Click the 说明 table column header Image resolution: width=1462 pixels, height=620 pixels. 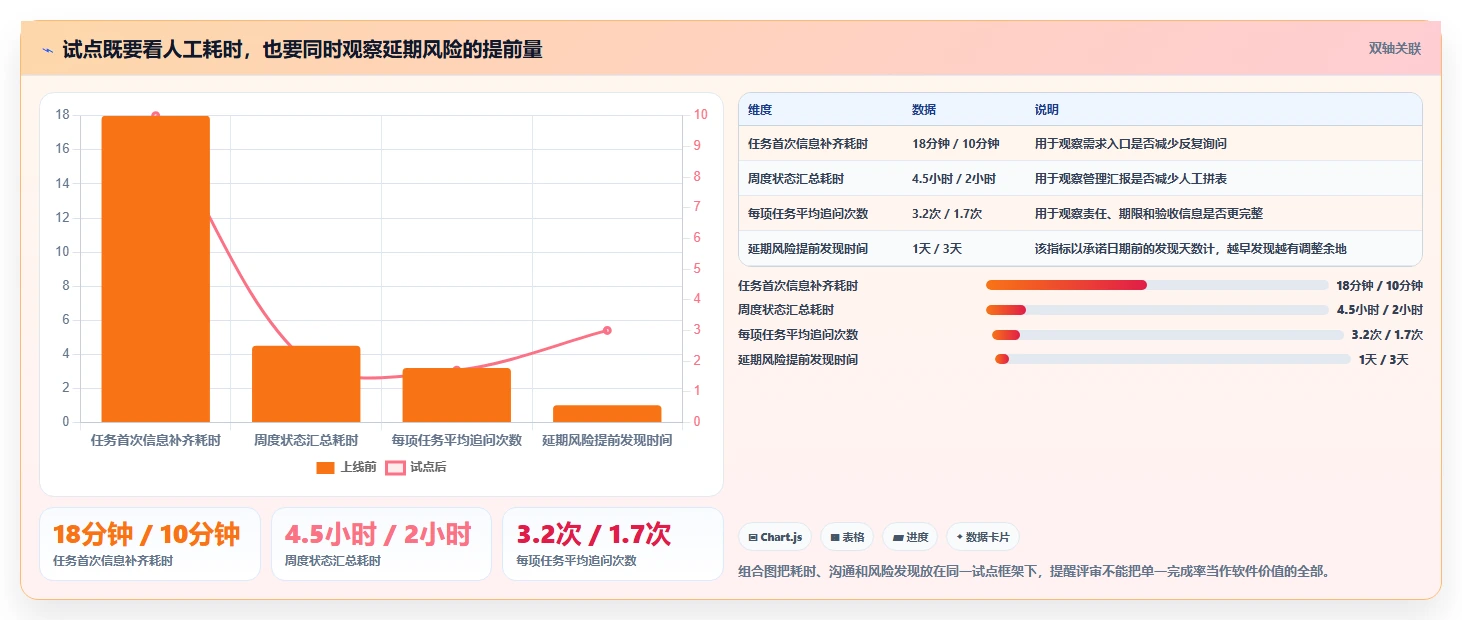(x=1047, y=110)
